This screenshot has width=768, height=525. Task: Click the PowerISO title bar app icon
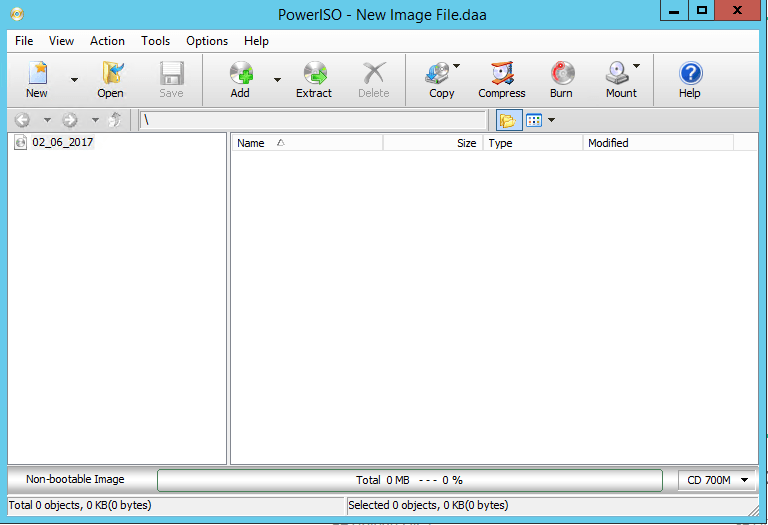(x=17, y=14)
